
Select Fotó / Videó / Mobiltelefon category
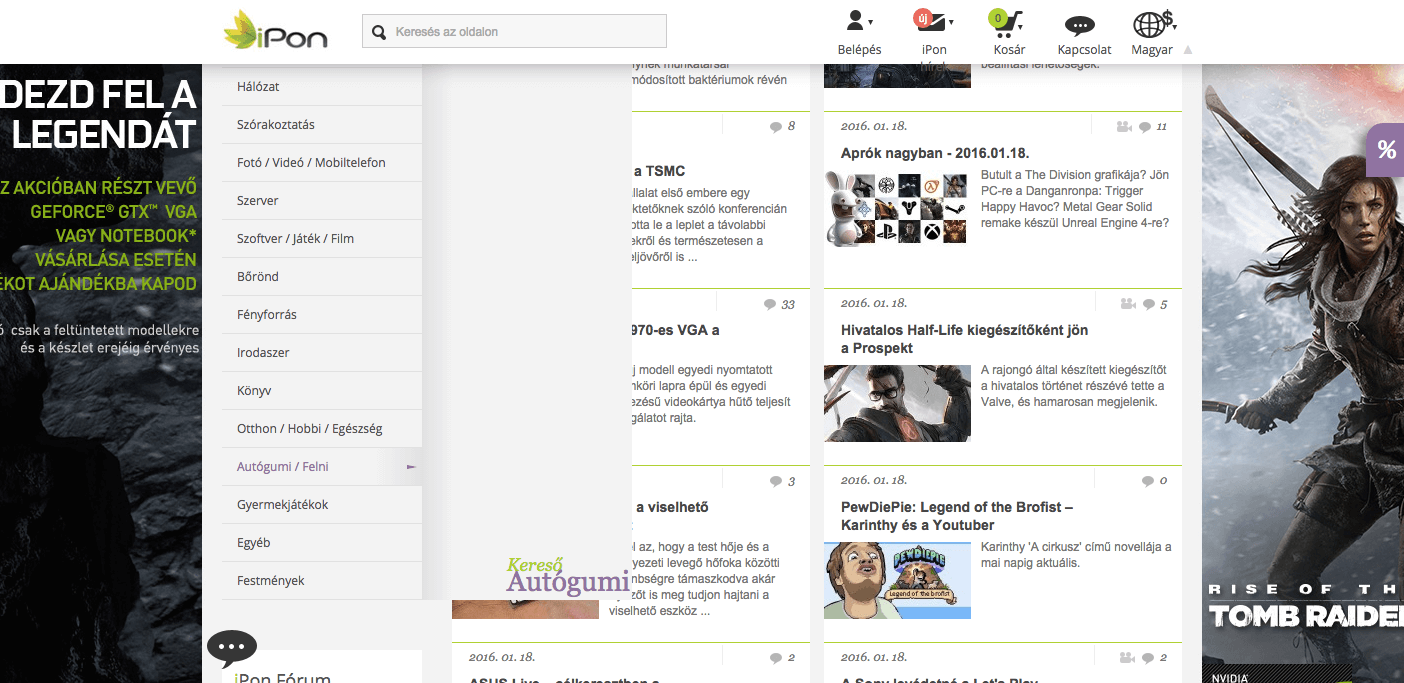coord(322,163)
